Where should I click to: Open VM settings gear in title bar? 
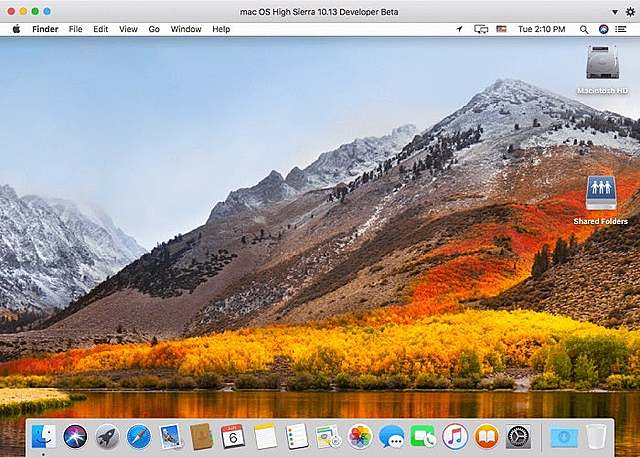coord(631,11)
